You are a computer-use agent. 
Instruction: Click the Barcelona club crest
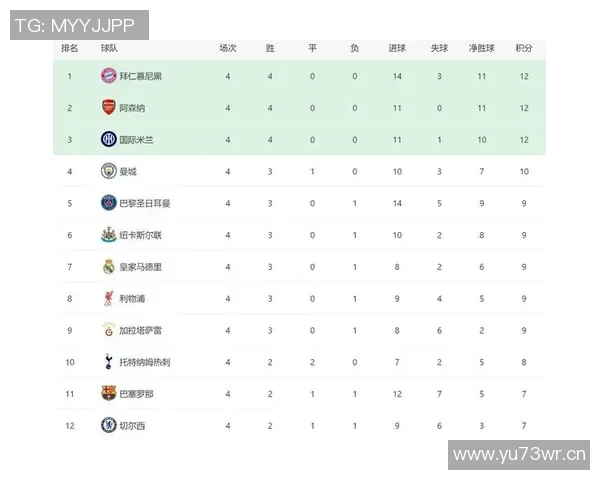pyautogui.click(x=108, y=394)
